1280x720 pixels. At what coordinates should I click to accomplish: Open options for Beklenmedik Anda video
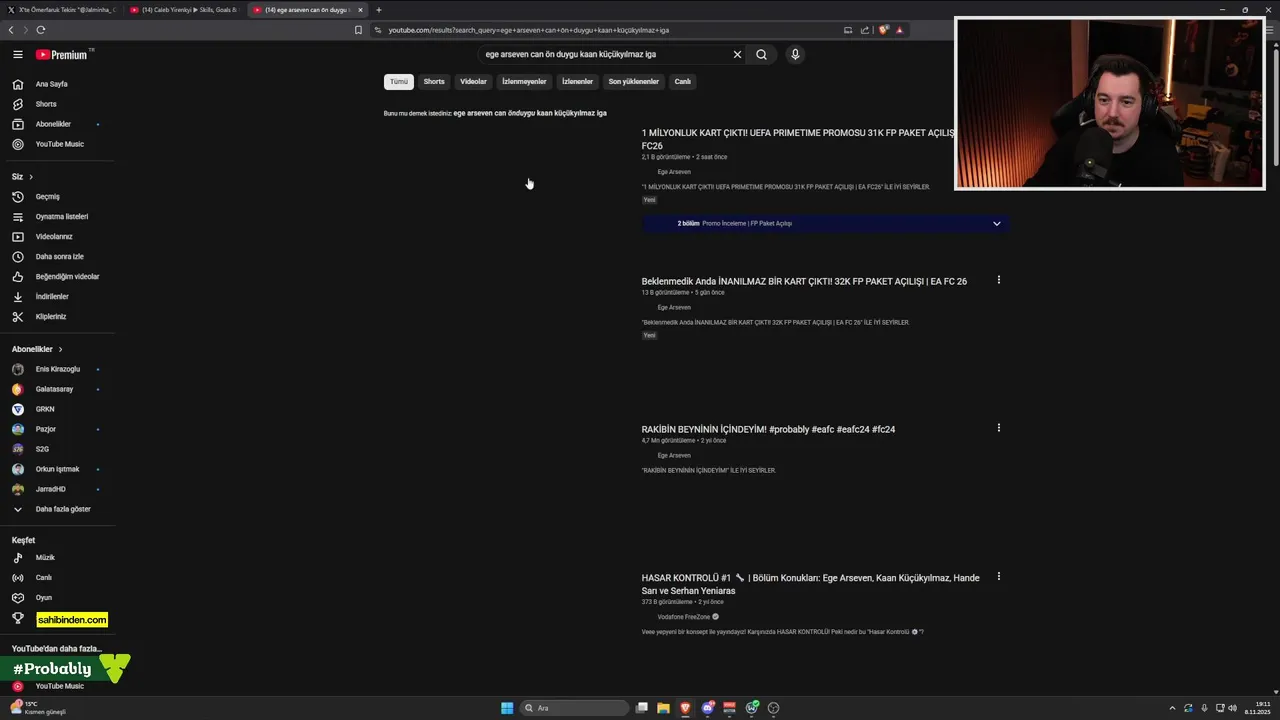tap(998, 280)
